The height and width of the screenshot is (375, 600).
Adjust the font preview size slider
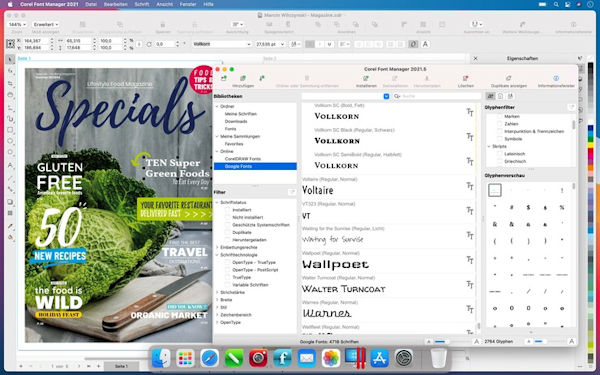click(x=451, y=341)
